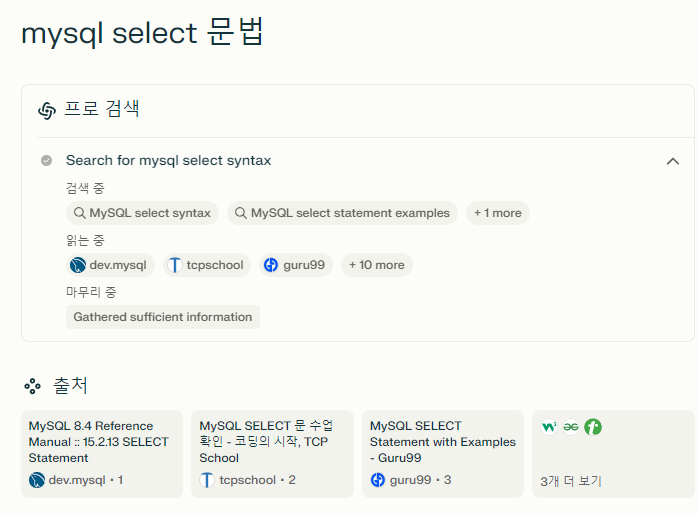698x514 pixels.
Task: Click the gray completed-step checkmark icon
Action: [x=46, y=160]
